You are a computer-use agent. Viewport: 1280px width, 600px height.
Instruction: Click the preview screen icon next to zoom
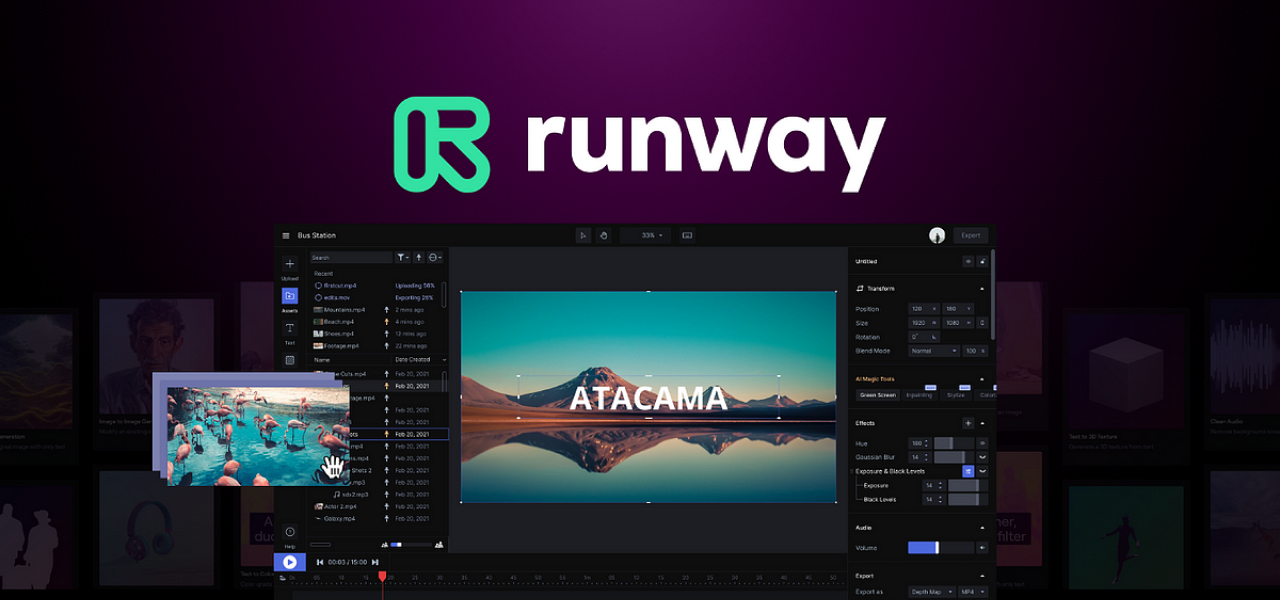tap(687, 236)
